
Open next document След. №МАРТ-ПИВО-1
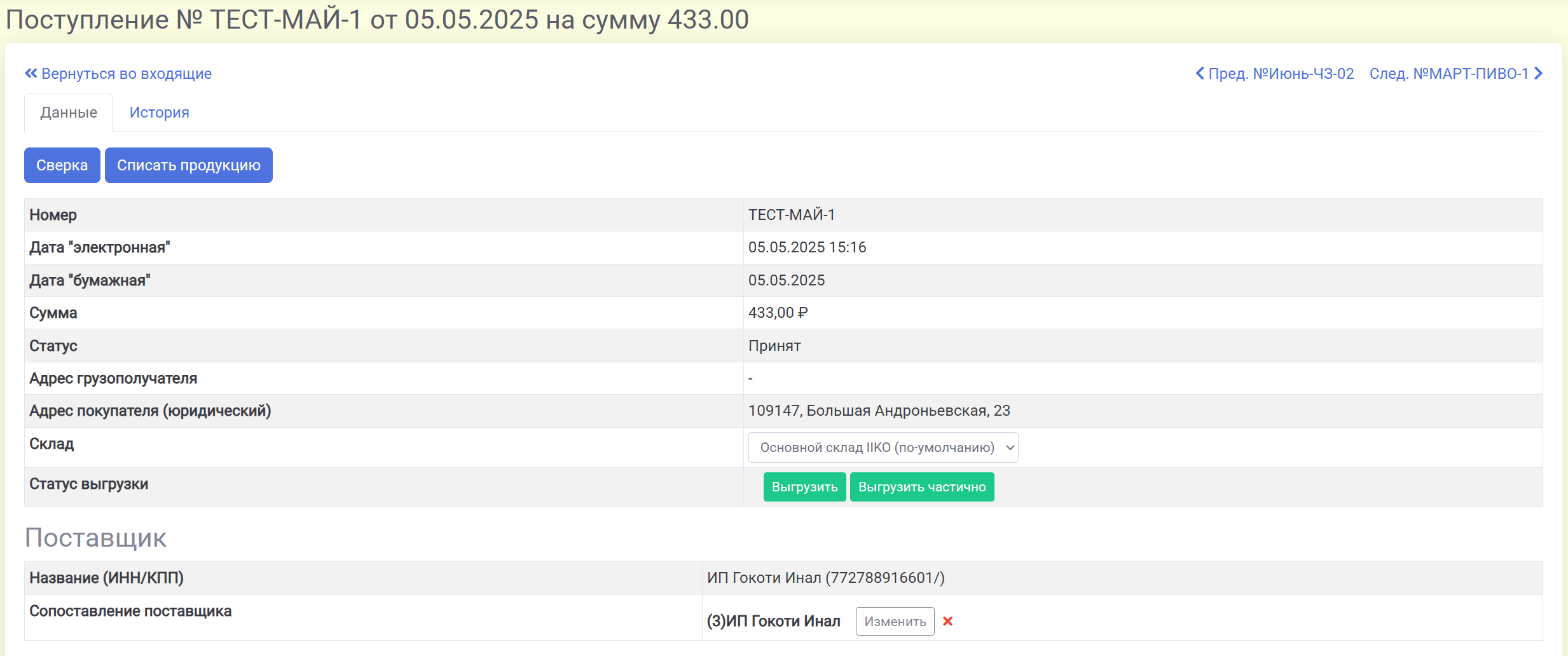click(x=1448, y=74)
